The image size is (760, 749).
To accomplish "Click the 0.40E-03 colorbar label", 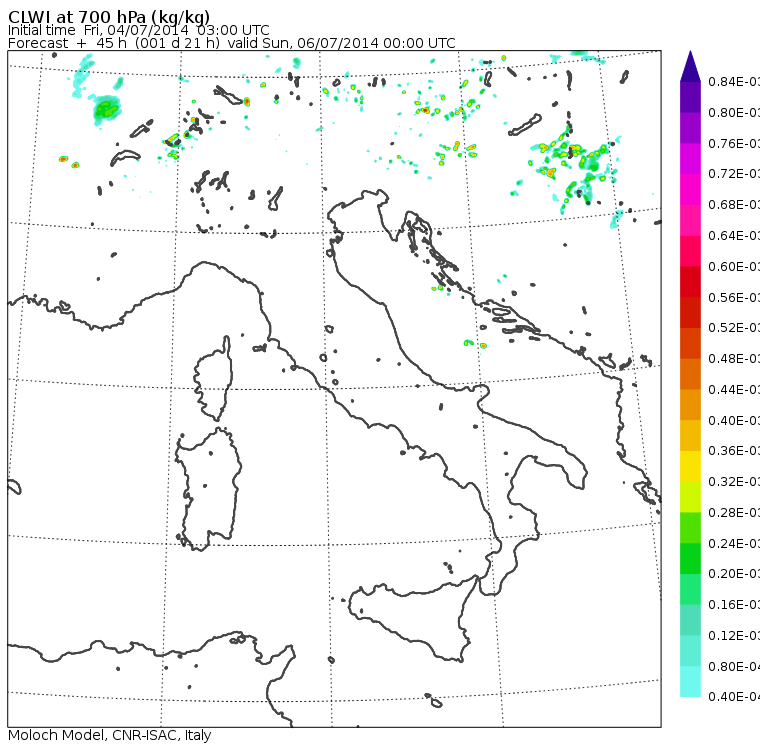I will (x=734, y=420).
